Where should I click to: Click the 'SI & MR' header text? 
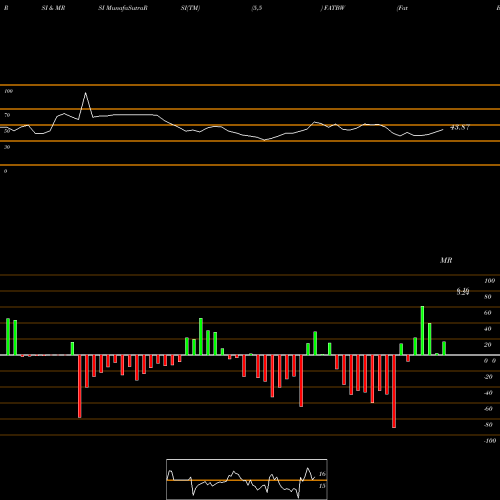click(x=53, y=8)
